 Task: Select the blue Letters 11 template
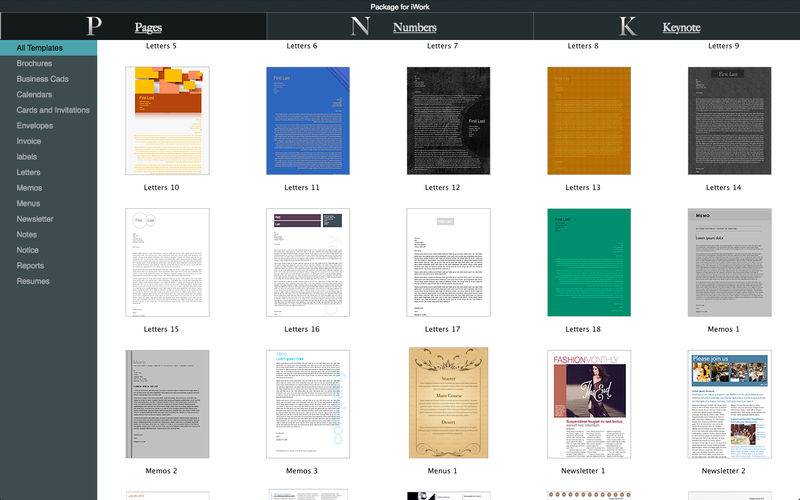point(308,121)
